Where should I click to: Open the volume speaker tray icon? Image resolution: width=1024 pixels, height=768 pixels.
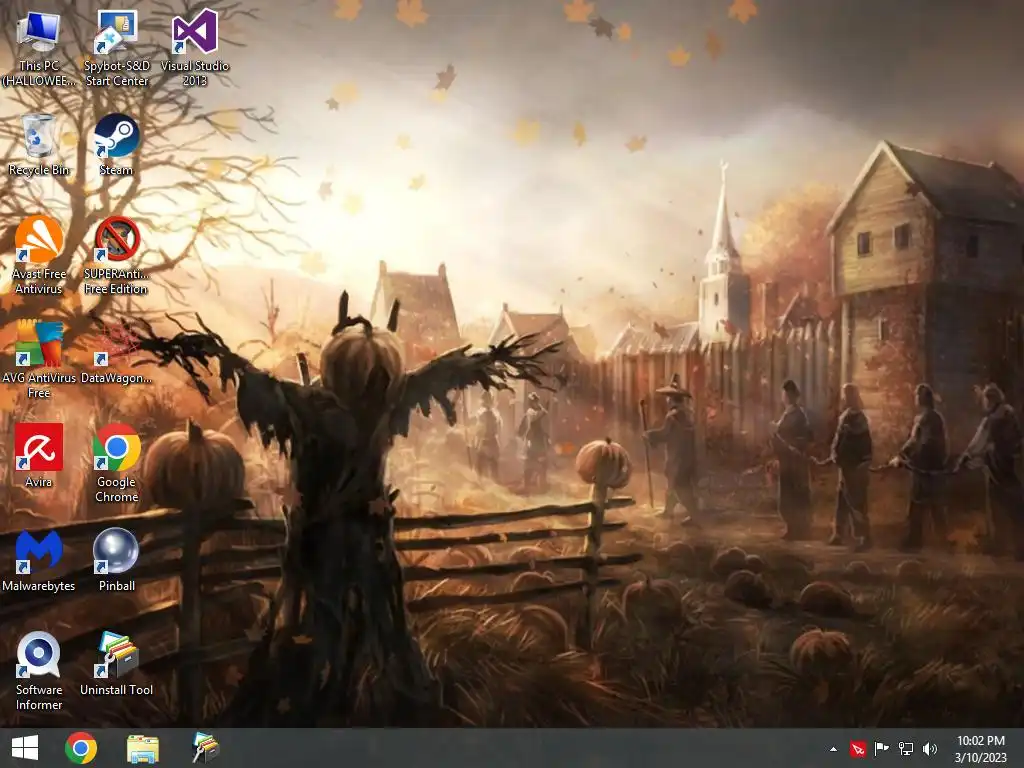coord(929,749)
